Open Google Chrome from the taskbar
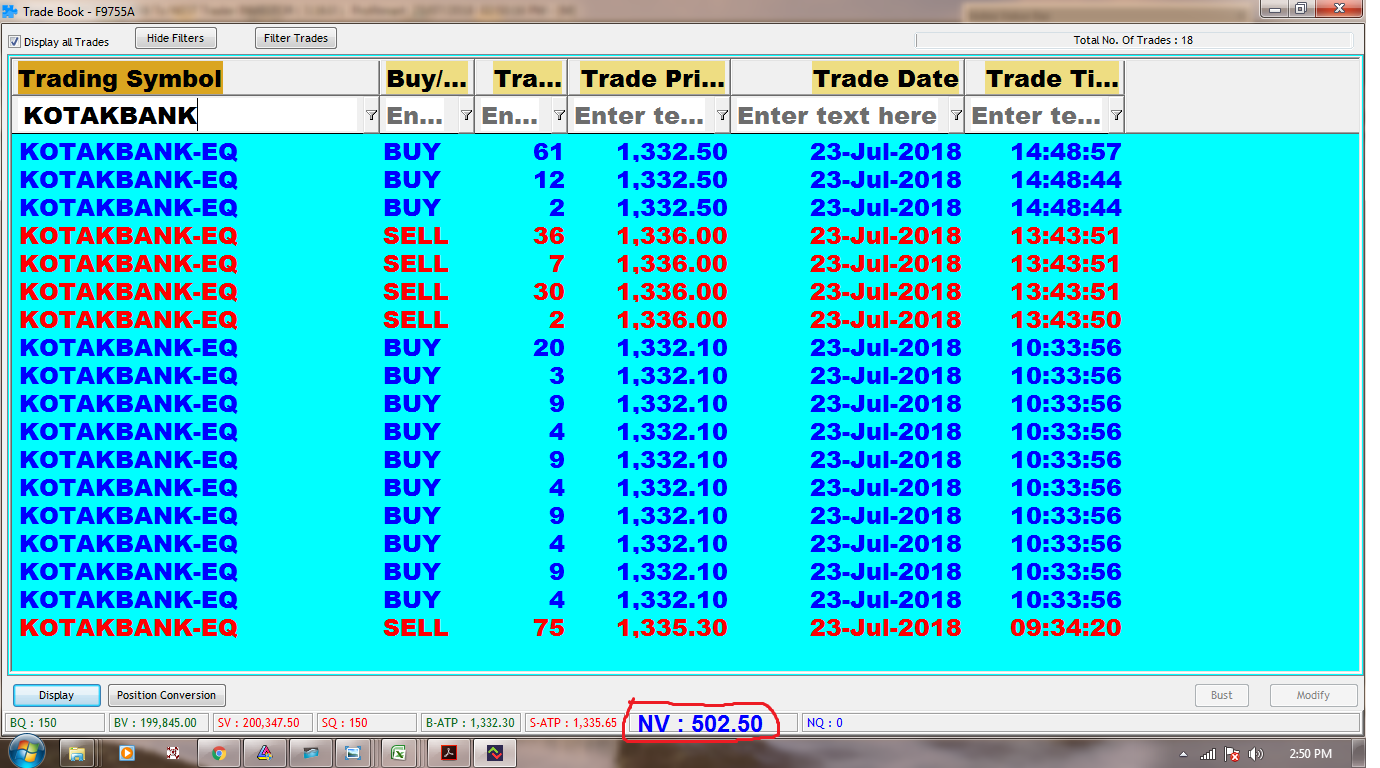The height and width of the screenshot is (768, 1380). [x=219, y=753]
